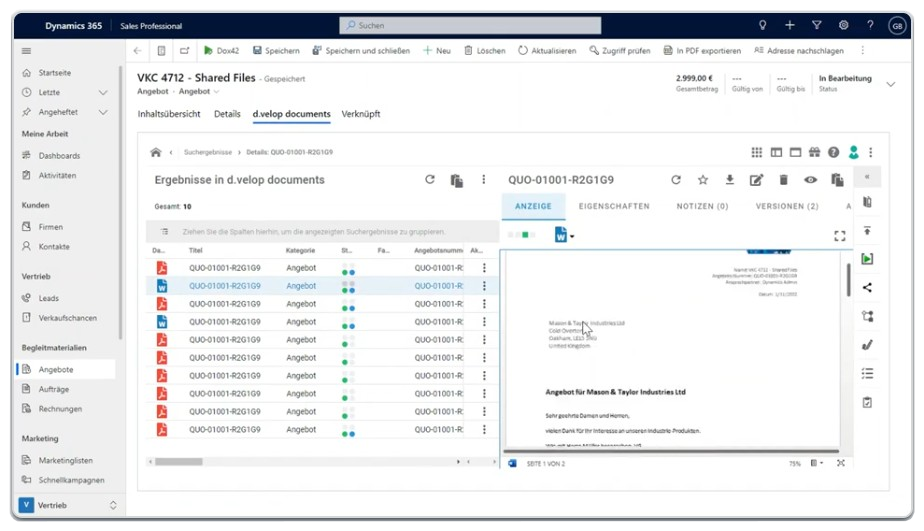The image size is (924, 531).
Task: Open Dashboards in sidebar
Action: click(x=59, y=156)
